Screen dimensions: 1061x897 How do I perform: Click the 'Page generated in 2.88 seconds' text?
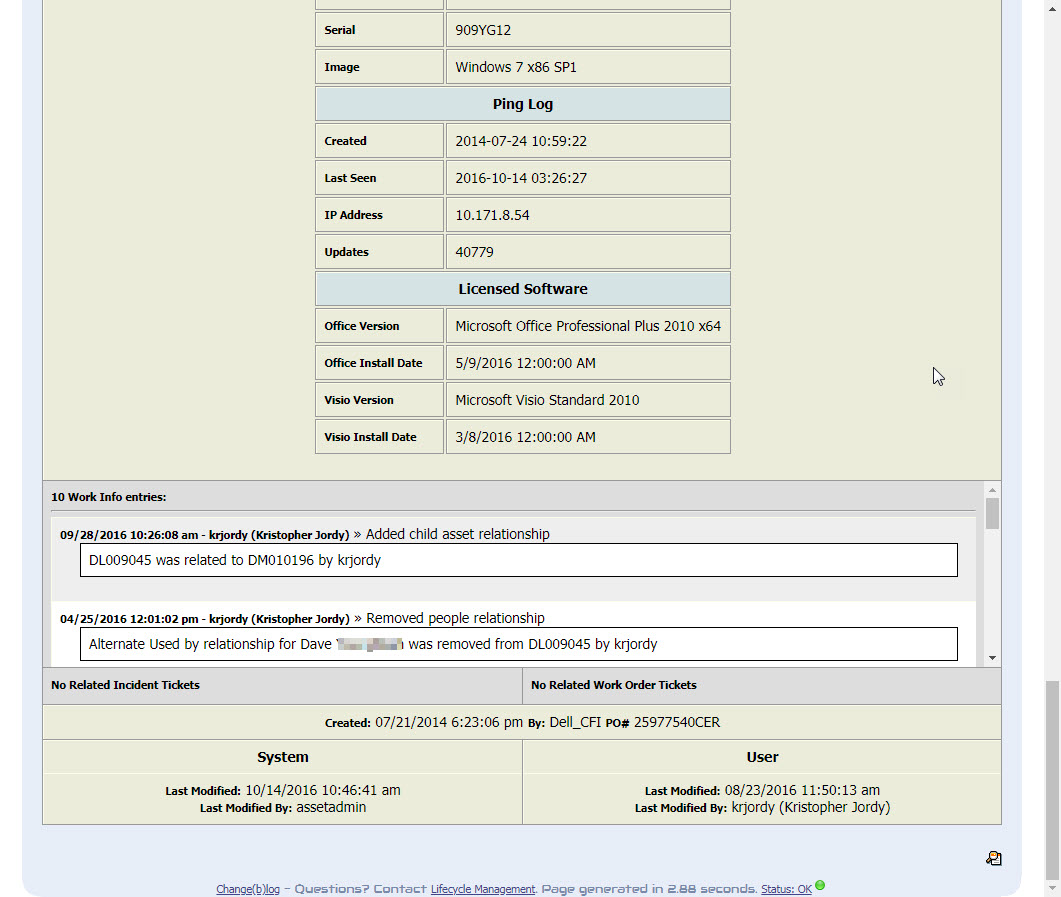pos(648,889)
